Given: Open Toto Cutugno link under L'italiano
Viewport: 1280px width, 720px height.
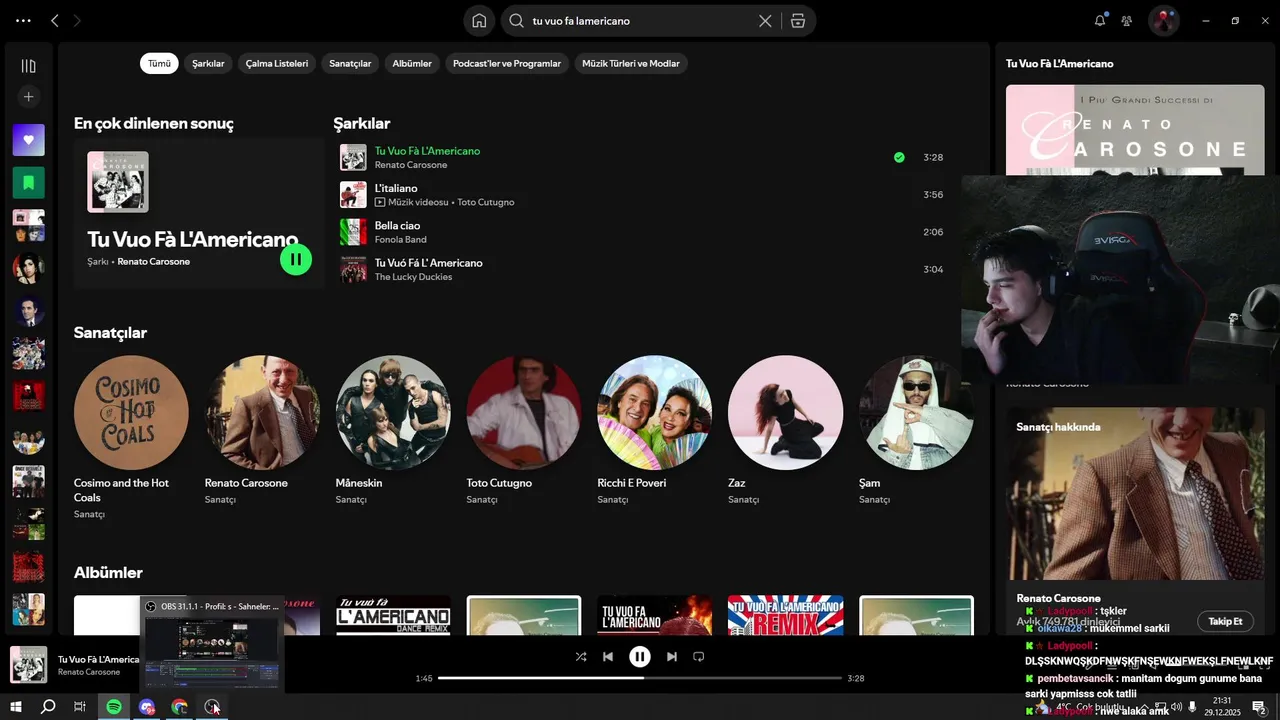Looking at the screenshot, I should point(485,202).
